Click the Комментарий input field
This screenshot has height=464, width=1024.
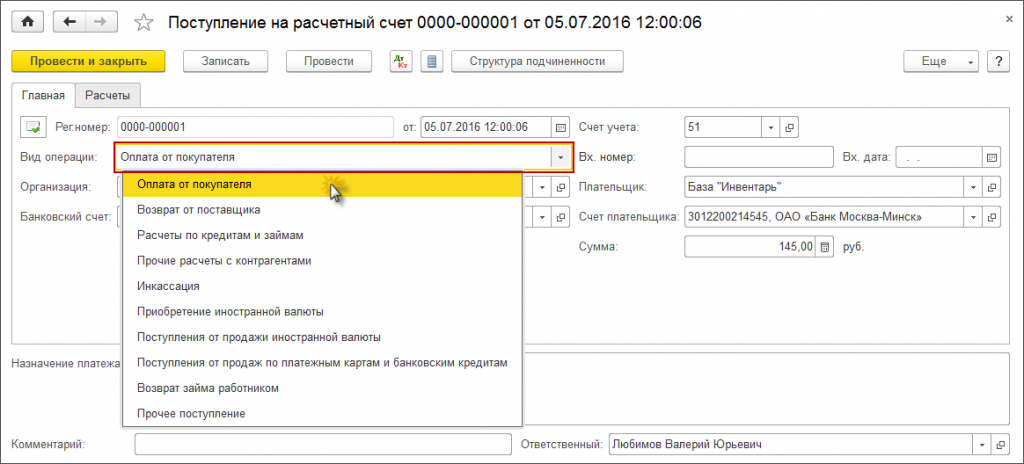(x=323, y=444)
